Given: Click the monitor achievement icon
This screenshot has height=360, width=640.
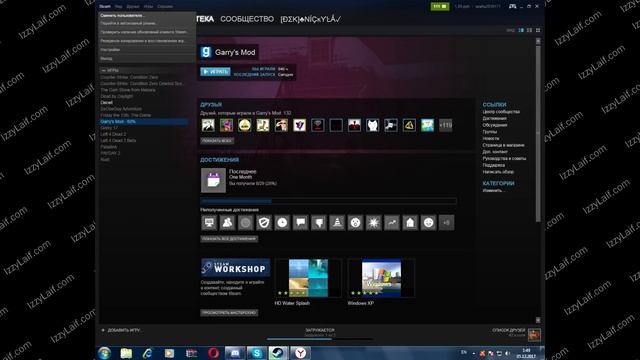Looking at the screenshot, I should click(209, 223).
